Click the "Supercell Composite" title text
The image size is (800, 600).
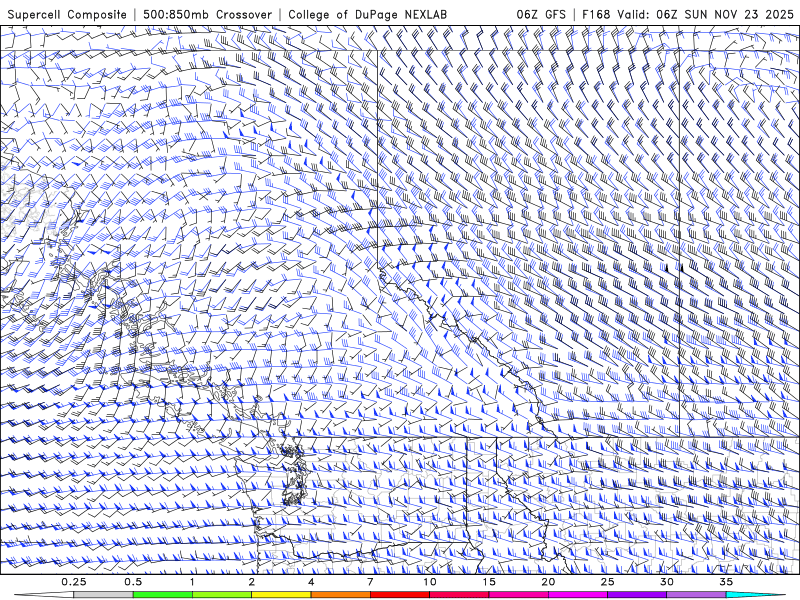coord(67,14)
